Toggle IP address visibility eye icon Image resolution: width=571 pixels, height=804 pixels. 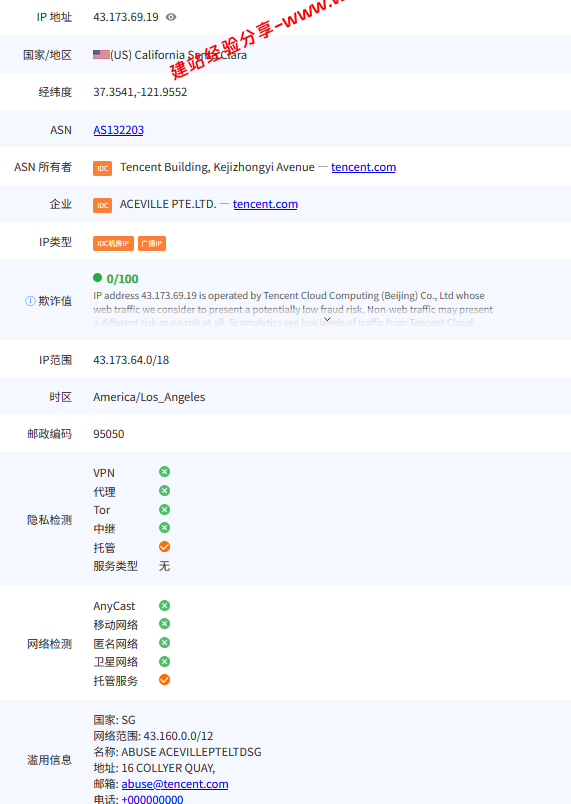pyautogui.click(x=171, y=17)
